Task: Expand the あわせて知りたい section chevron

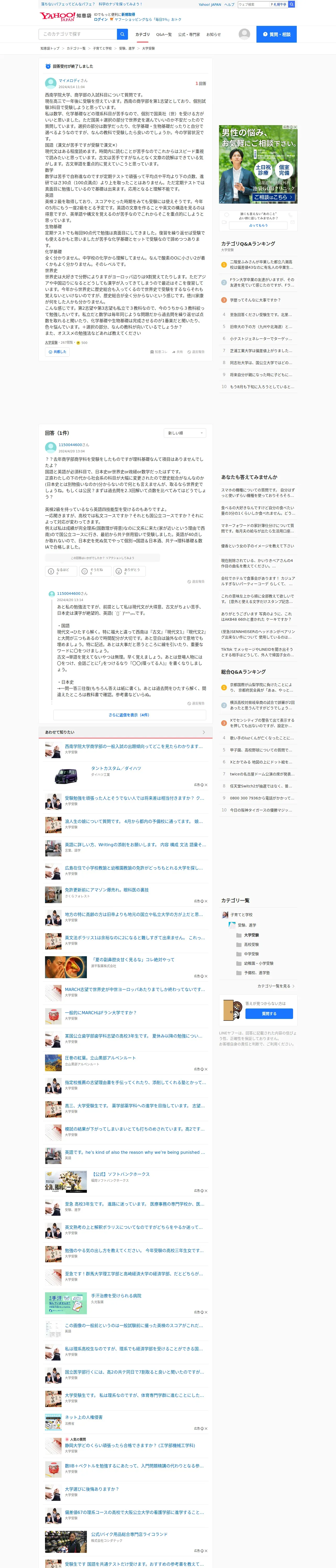Action: coord(204,732)
